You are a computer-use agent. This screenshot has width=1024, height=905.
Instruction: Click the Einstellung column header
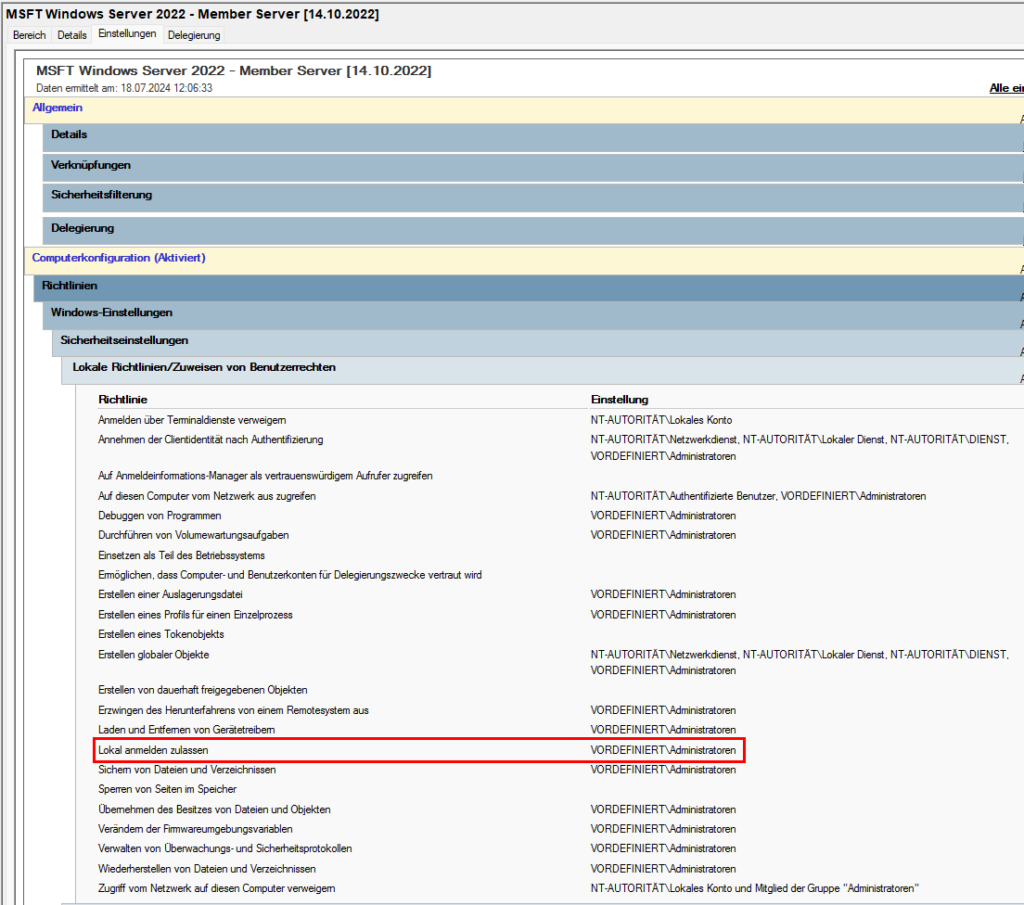click(620, 400)
